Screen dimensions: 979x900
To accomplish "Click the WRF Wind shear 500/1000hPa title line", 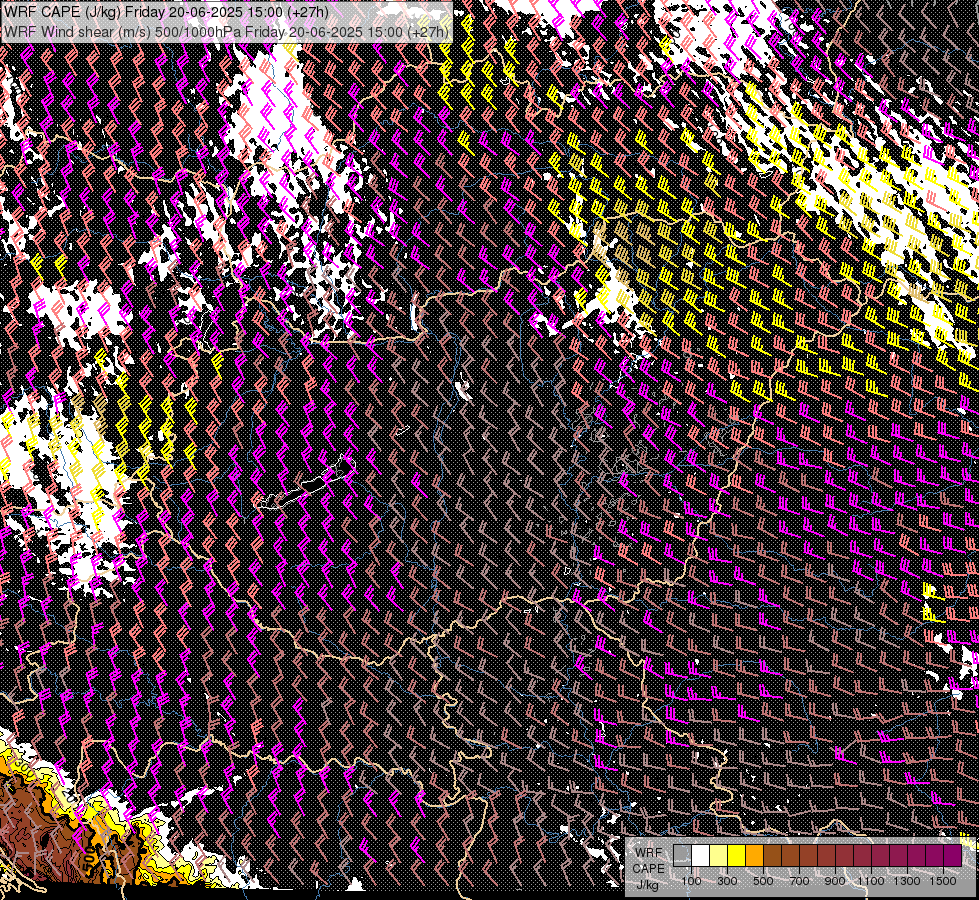I will pos(226,32).
